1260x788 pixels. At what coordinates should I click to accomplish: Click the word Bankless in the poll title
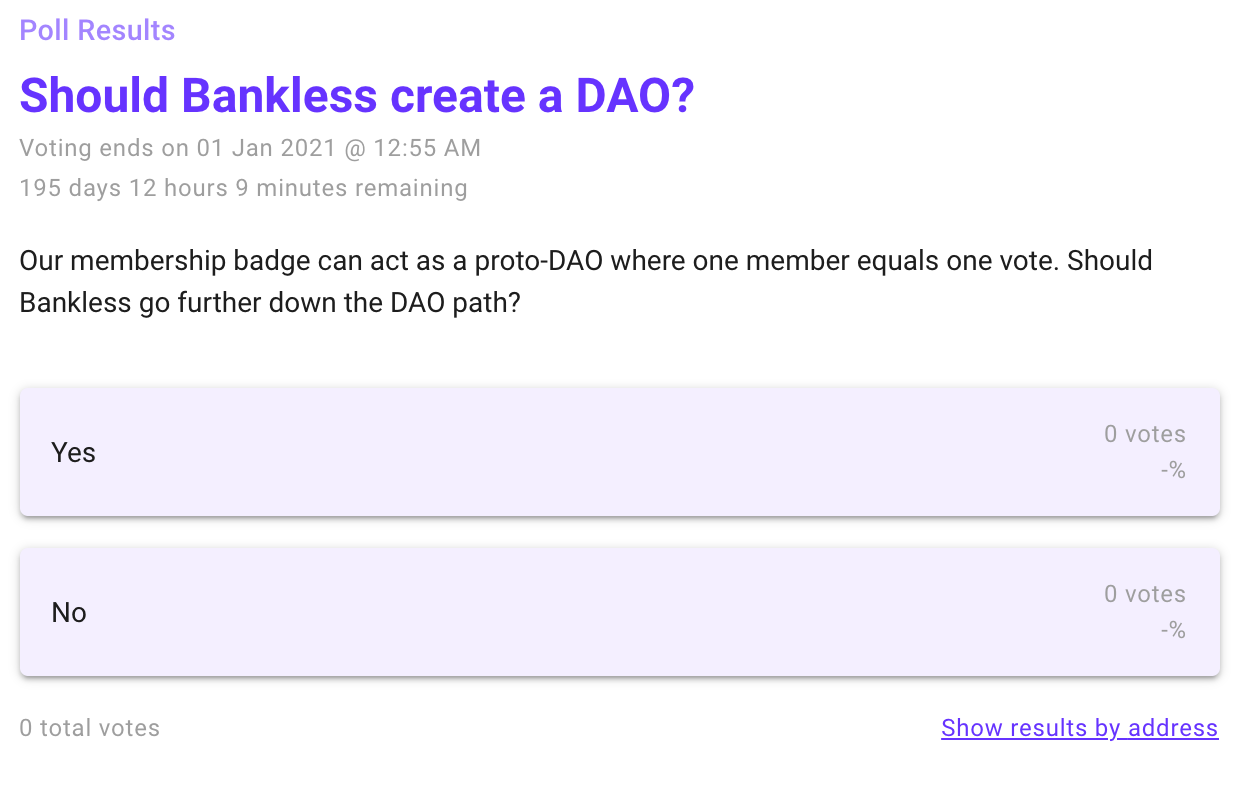tap(279, 96)
